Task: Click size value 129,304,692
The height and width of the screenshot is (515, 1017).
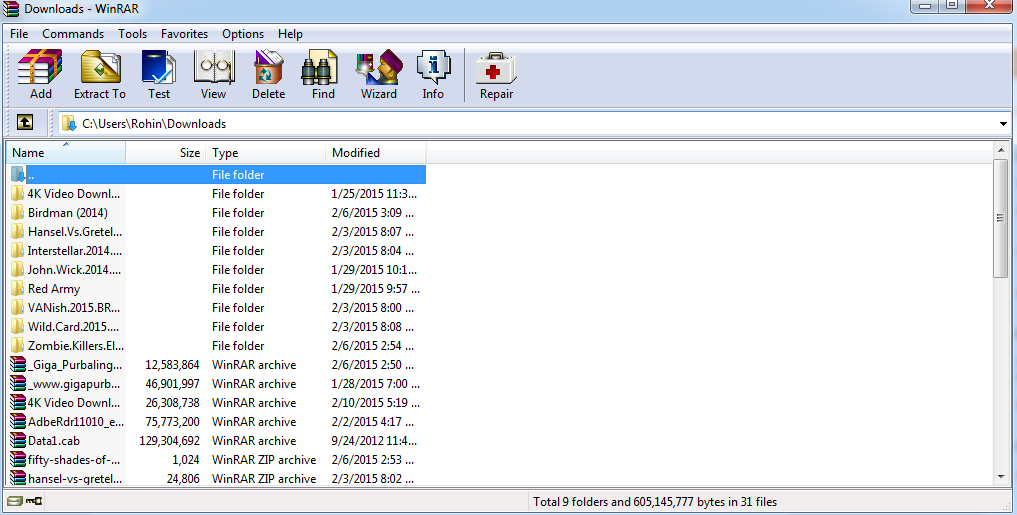Action: tap(169, 440)
